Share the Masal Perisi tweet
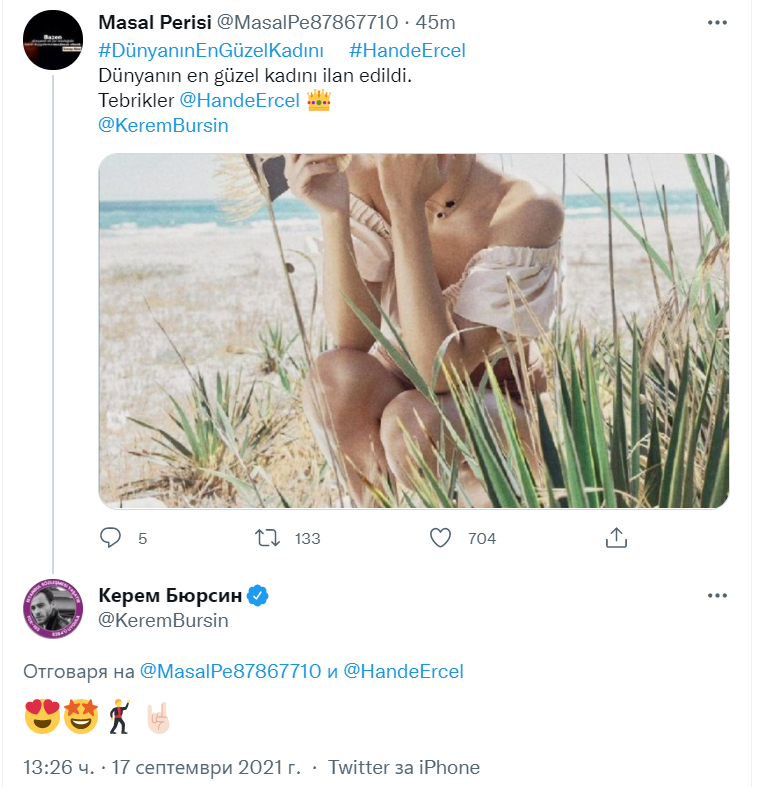 click(x=617, y=538)
